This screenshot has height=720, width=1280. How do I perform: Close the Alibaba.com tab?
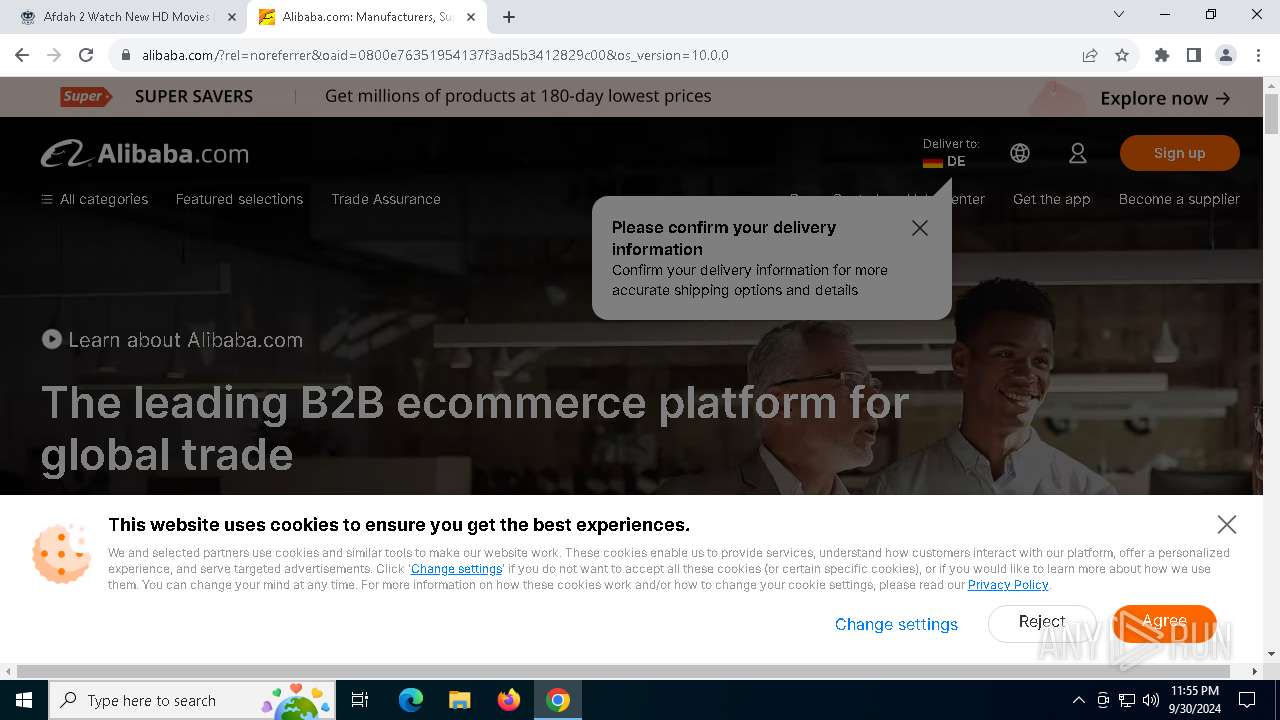471,17
